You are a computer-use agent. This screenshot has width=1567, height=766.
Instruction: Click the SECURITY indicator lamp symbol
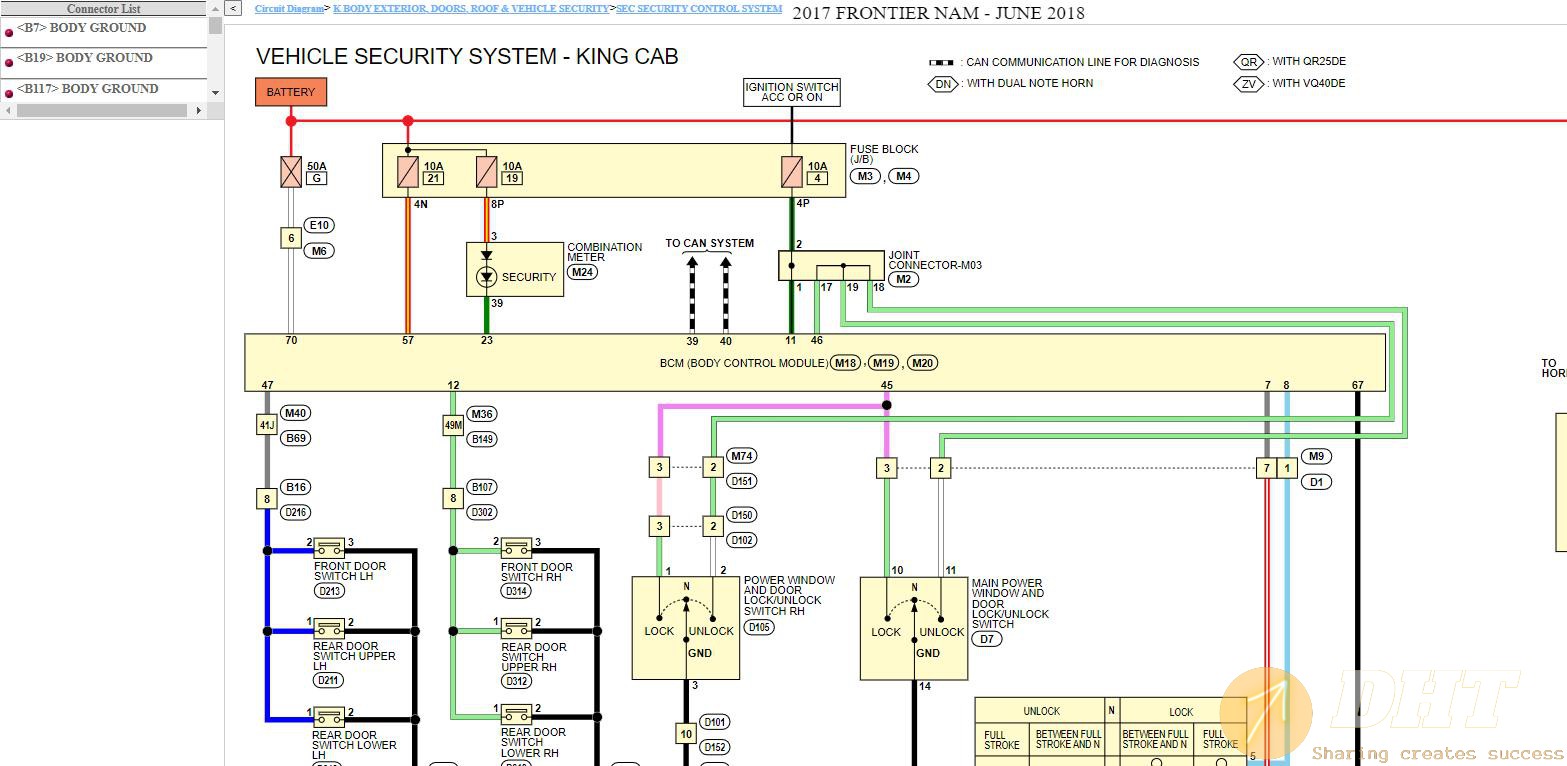pos(487,276)
